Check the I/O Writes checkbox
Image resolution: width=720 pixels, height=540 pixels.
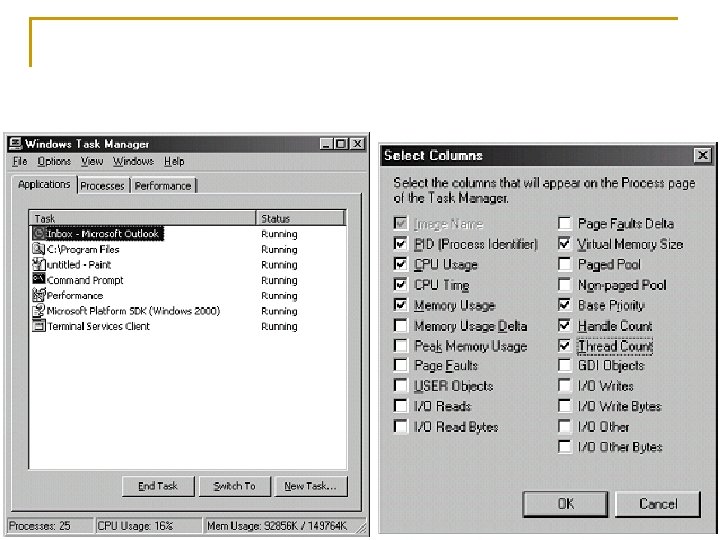tap(565, 385)
